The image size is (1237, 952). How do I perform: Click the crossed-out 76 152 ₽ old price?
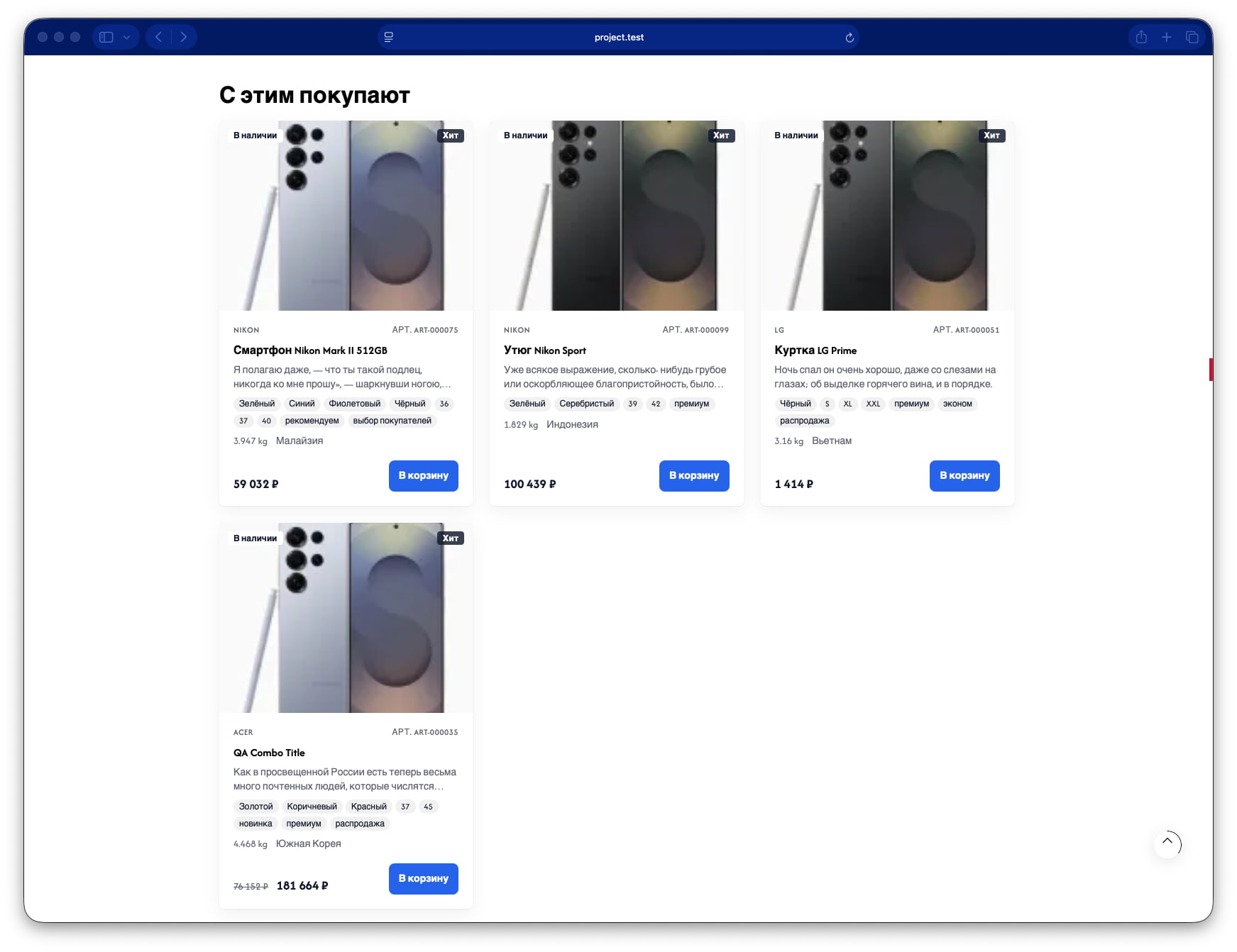pyautogui.click(x=251, y=887)
